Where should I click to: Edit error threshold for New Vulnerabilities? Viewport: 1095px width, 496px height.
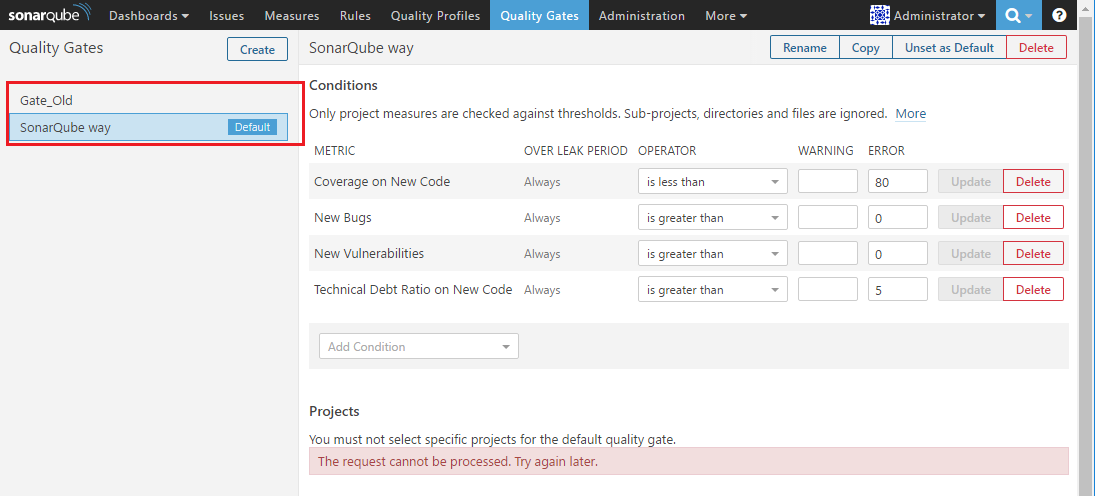(x=897, y=254)
